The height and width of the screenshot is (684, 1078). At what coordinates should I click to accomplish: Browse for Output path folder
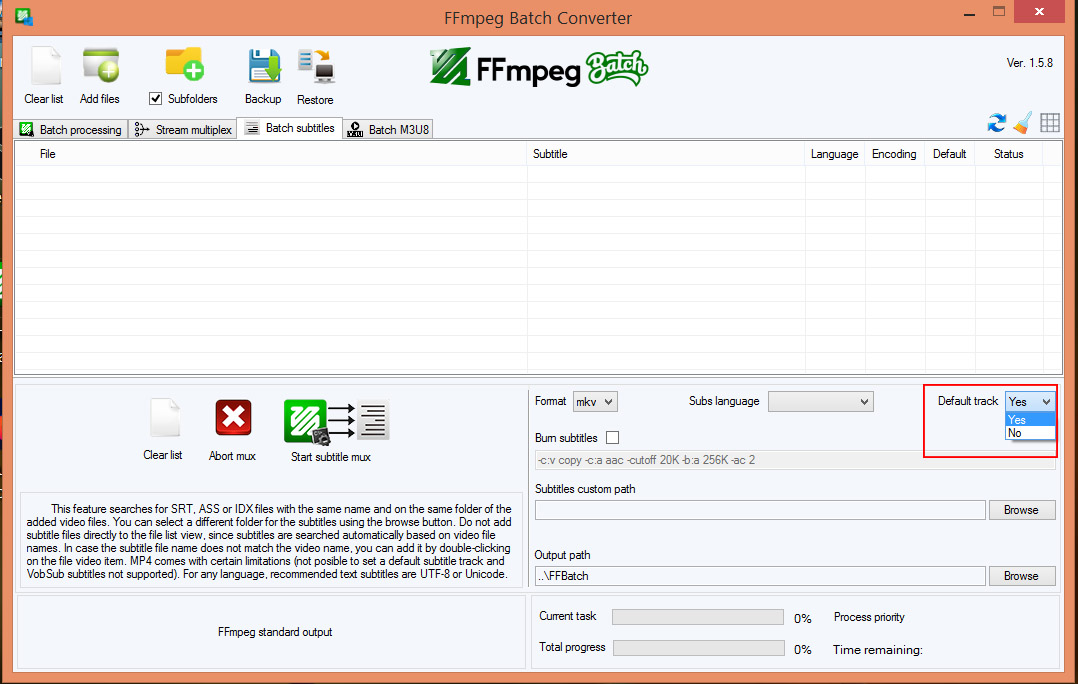pos(1022,576)
